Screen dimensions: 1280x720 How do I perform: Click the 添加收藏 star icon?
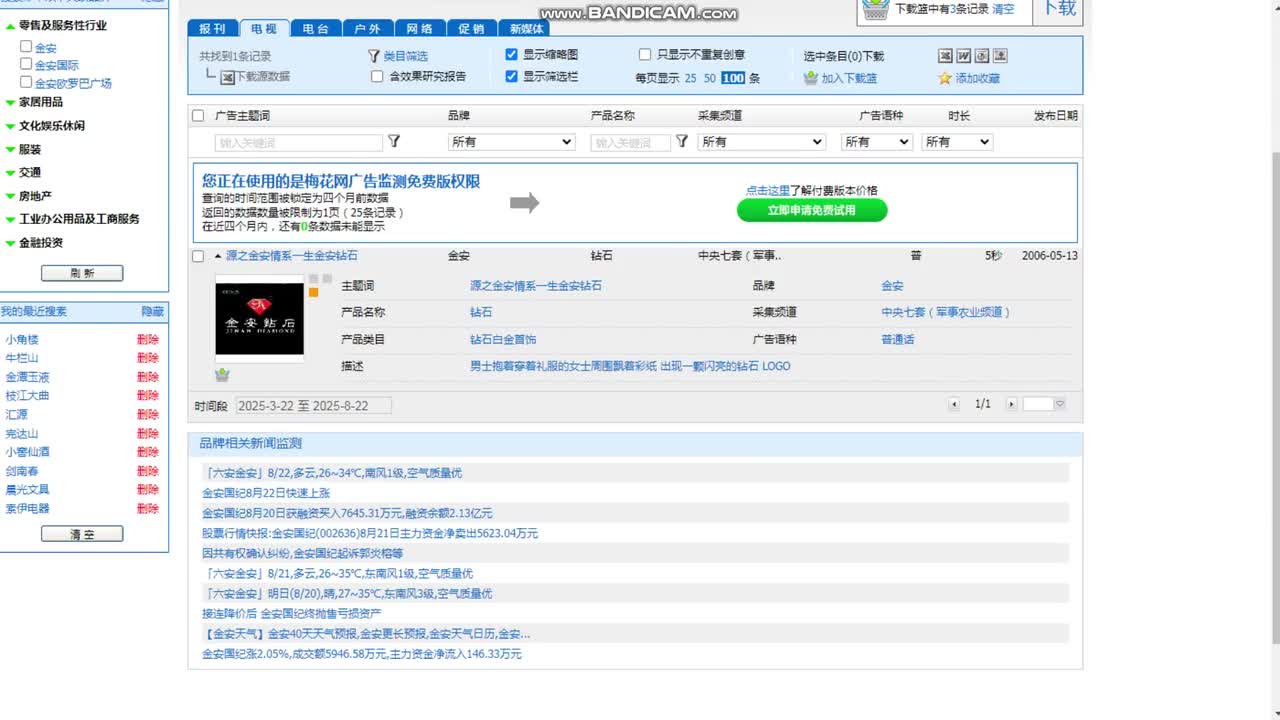click(x=944, y=78)
